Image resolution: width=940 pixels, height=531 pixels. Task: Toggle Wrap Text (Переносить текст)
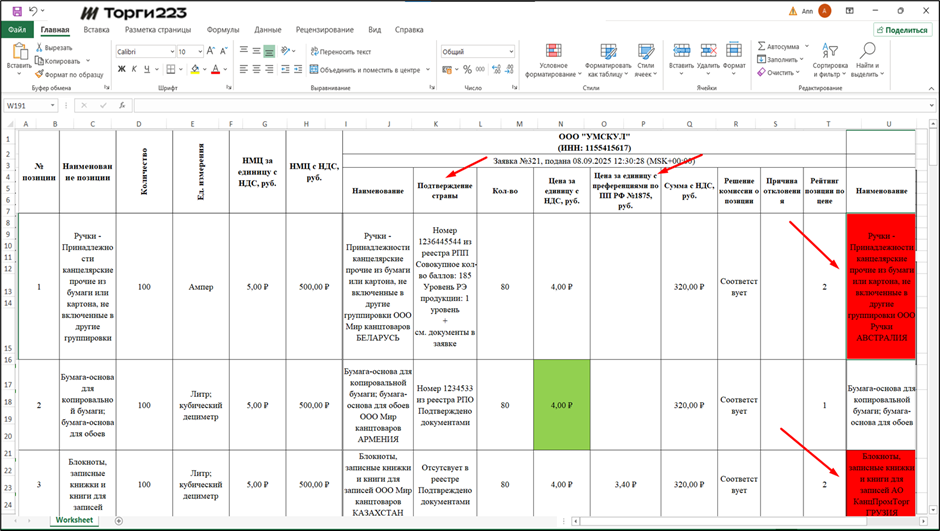pos(340,51)
